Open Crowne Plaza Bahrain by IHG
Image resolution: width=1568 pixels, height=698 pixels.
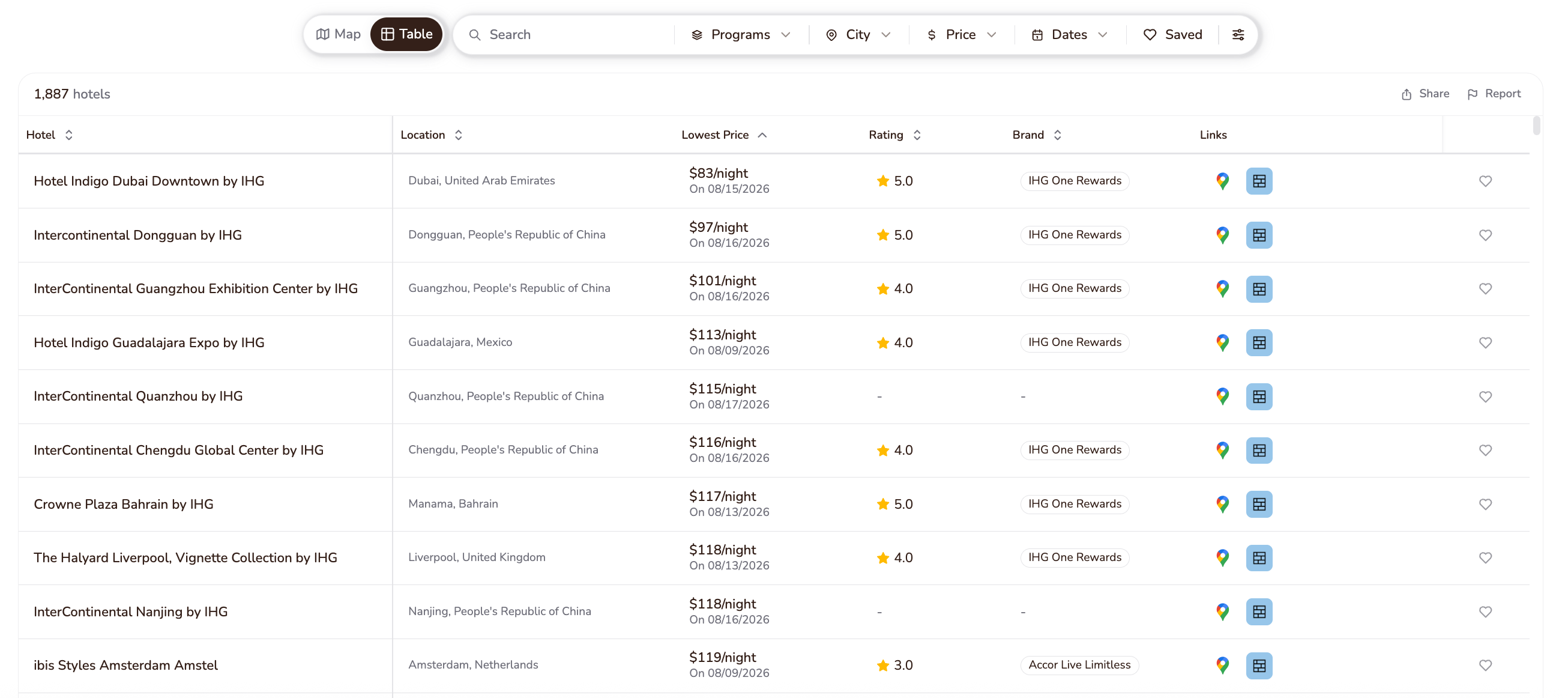pos(124,505)
